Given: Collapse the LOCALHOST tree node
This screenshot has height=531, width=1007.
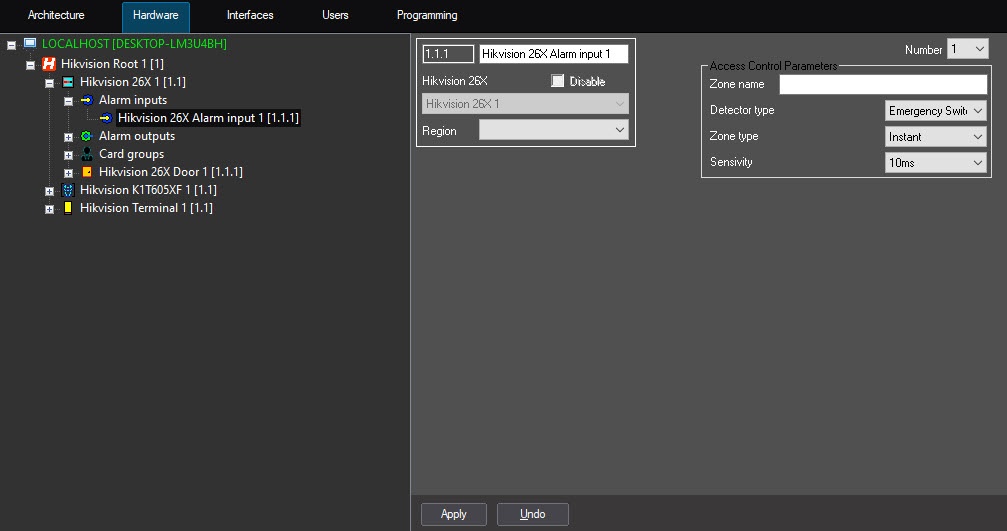Looking at the screenshot, I should click(12, 45).
